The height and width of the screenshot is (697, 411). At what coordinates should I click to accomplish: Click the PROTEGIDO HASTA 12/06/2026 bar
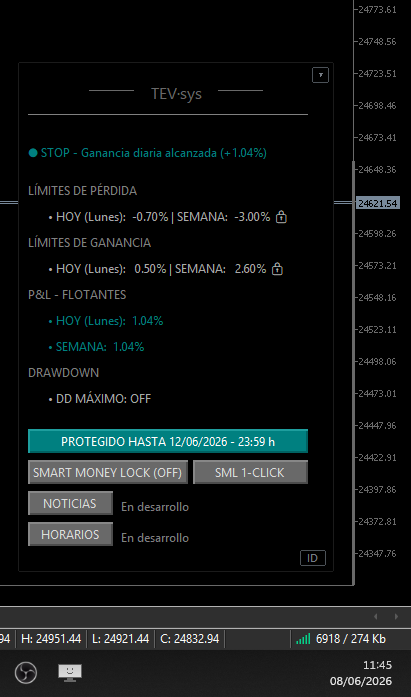coord(168,441)
